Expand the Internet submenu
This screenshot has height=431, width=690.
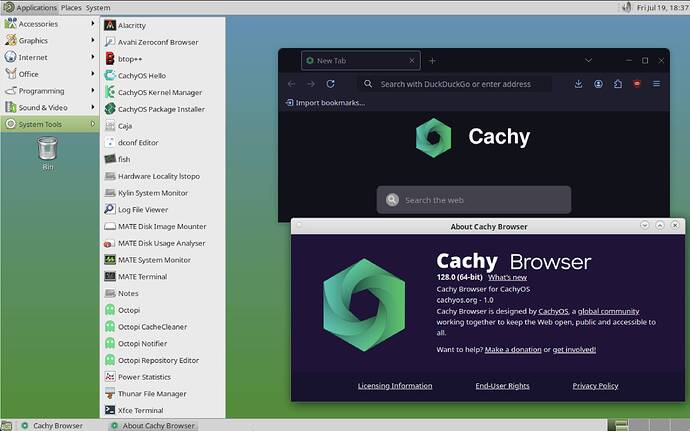(x=50, y=57)
